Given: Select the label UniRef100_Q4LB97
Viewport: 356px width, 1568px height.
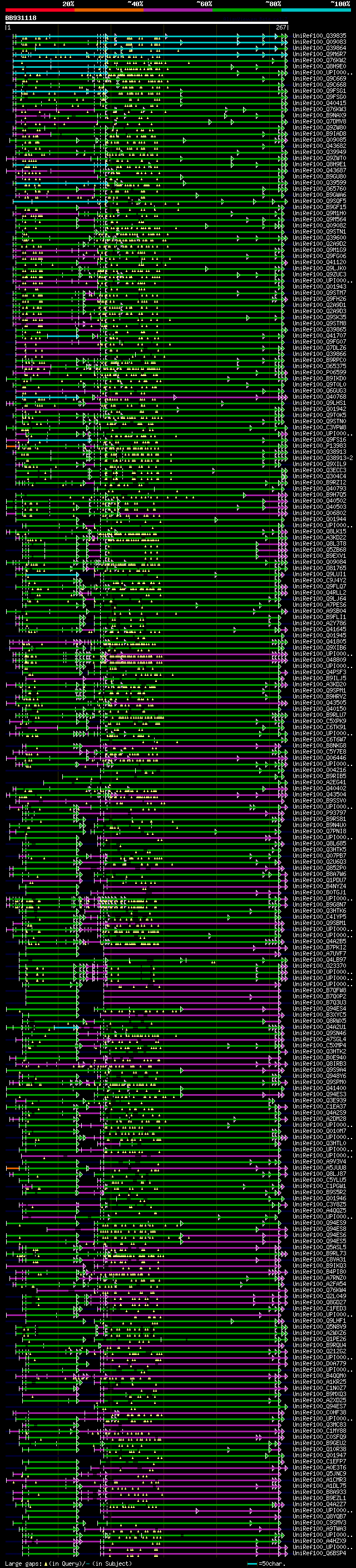Looking at the screenshot, I should (319, 959).
